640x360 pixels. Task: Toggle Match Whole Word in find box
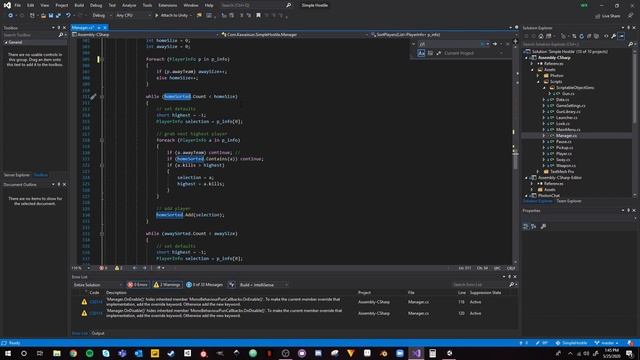[430, 53]
